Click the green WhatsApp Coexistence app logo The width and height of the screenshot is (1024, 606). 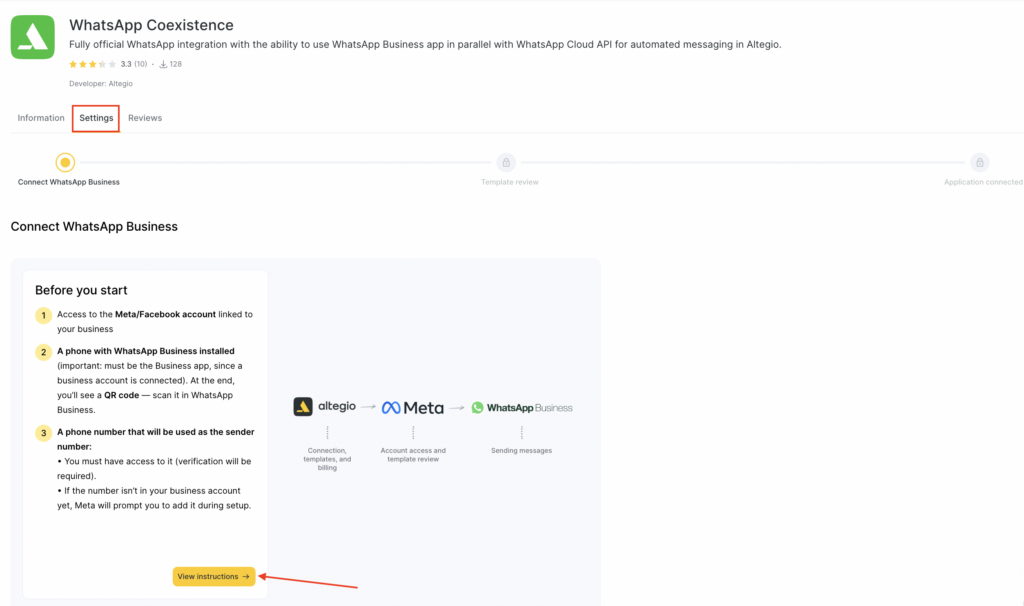33,37
